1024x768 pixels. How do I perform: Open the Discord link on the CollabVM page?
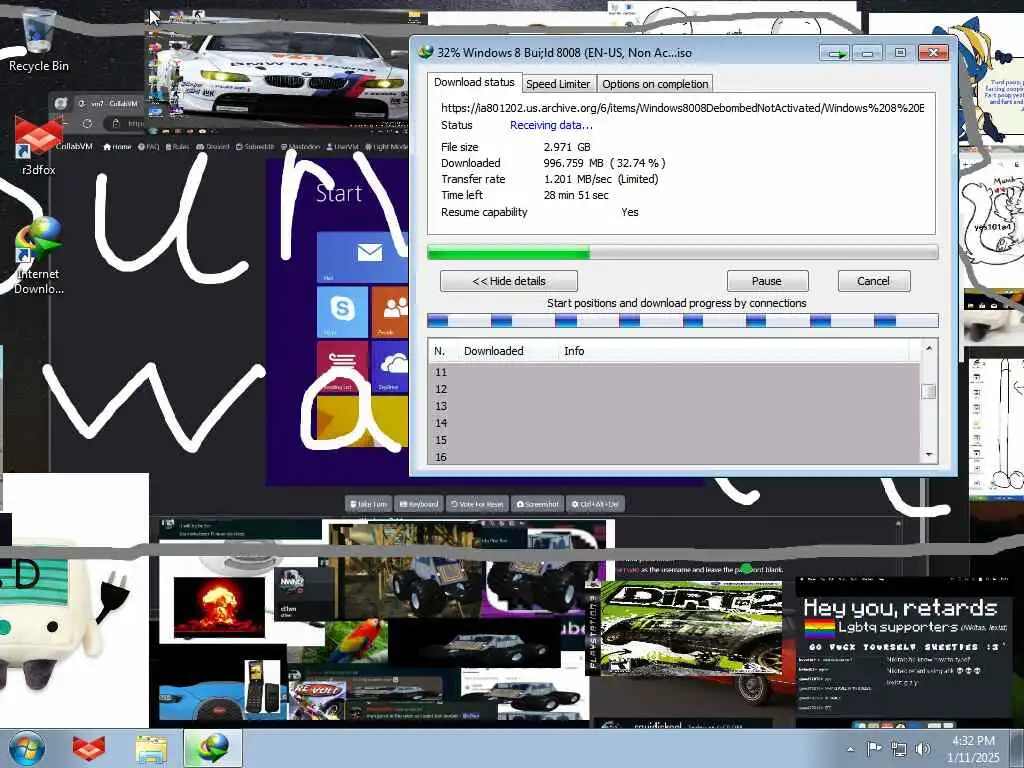coord(213,146)
